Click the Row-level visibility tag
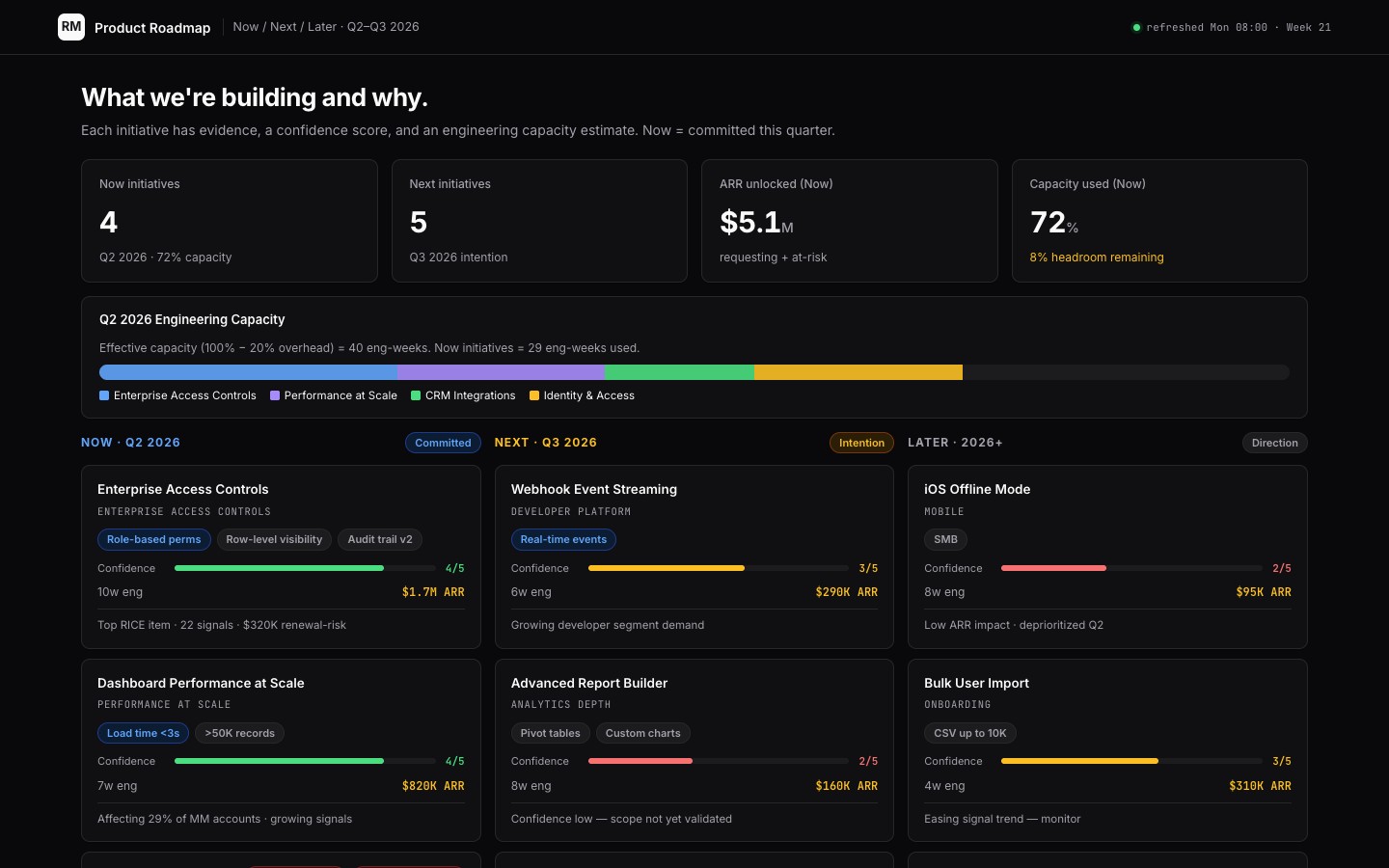 274,540
